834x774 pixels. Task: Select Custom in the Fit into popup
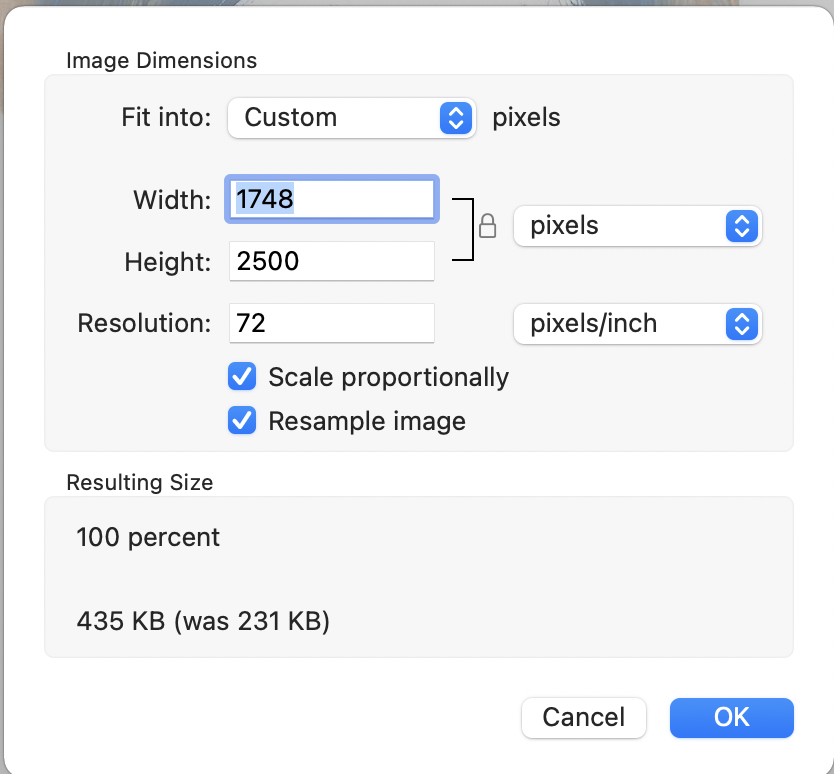(x=352, y=118)
